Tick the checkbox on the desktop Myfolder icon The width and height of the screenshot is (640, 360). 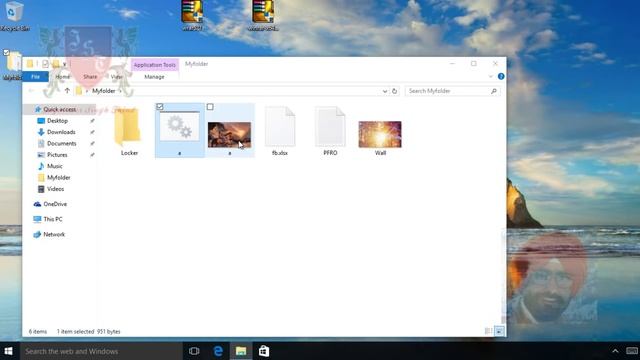[x=6, y=52]
